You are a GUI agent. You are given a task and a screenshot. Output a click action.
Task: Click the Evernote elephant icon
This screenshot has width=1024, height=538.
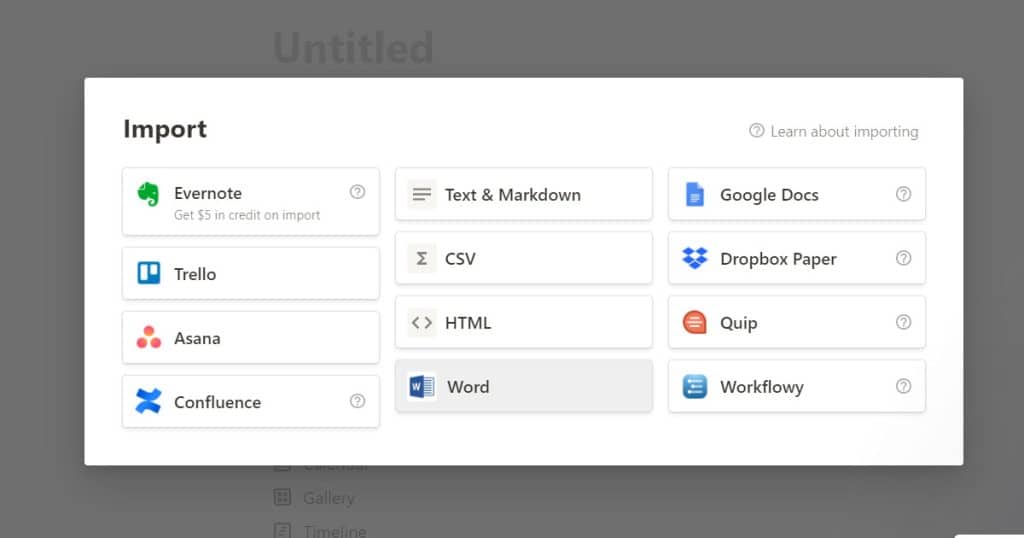[x=148, y=194]
